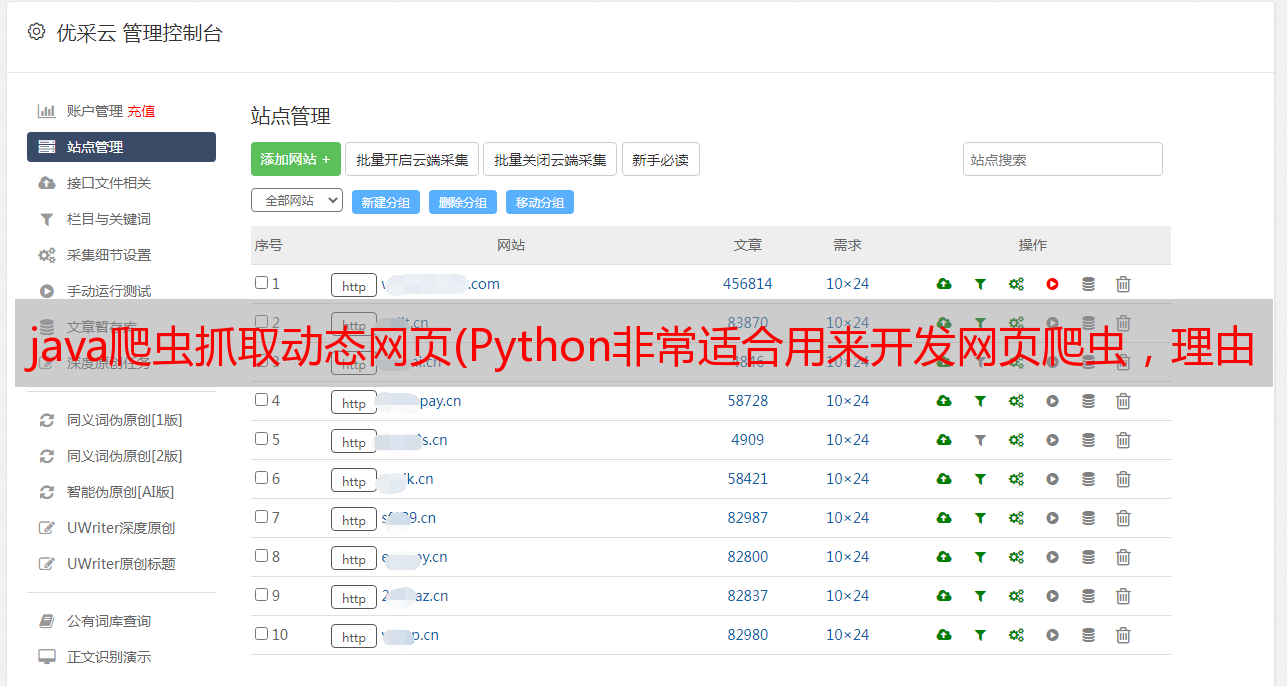
Task: Click the 站点搜索 search field
Action: pyautogui.click(x=1062, y=160)
